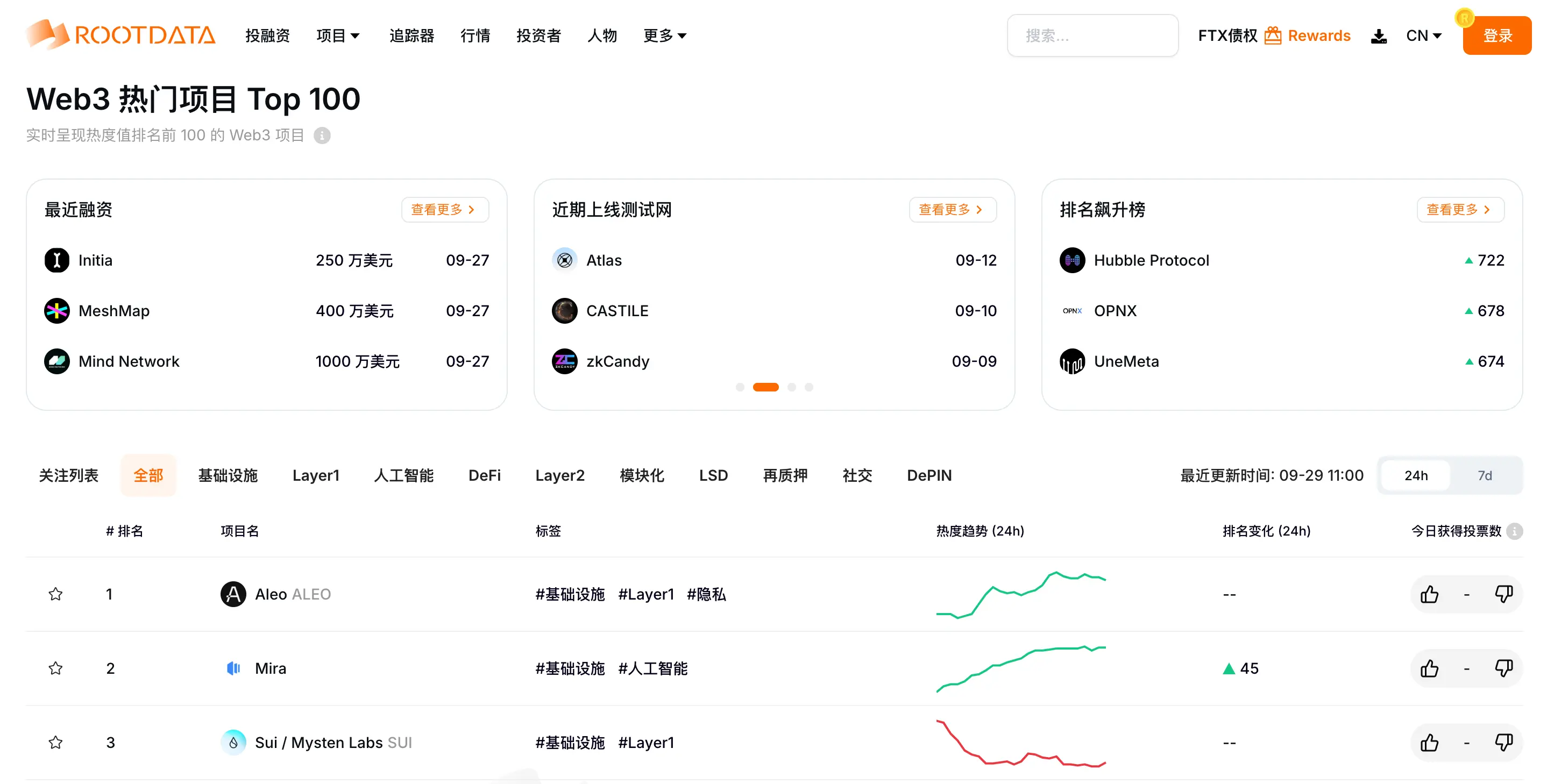1547x784 pixels.
Task: Click the Mind Network logo
Action: pos(57,361)
